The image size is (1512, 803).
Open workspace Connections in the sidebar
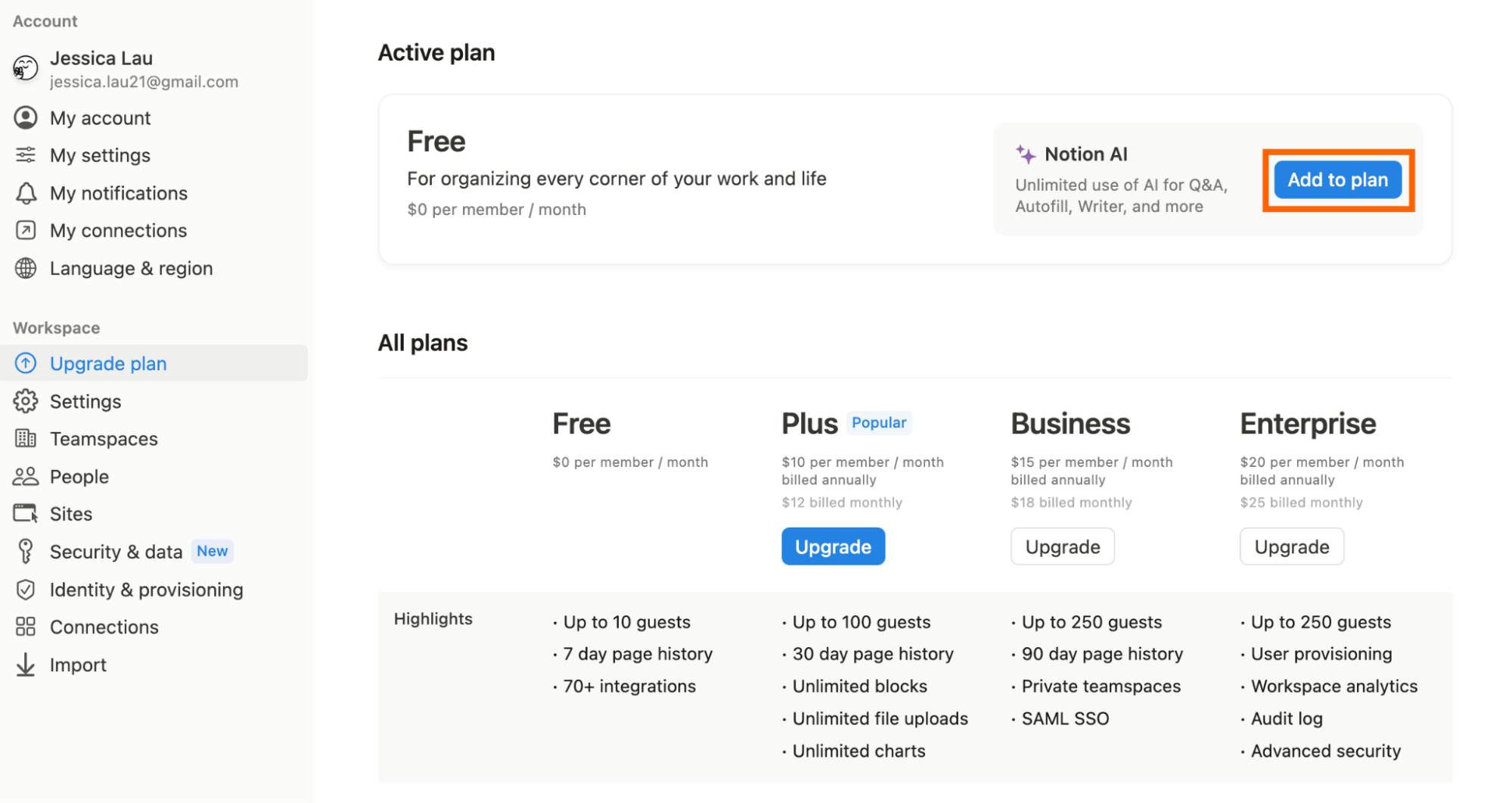[104, 627]
